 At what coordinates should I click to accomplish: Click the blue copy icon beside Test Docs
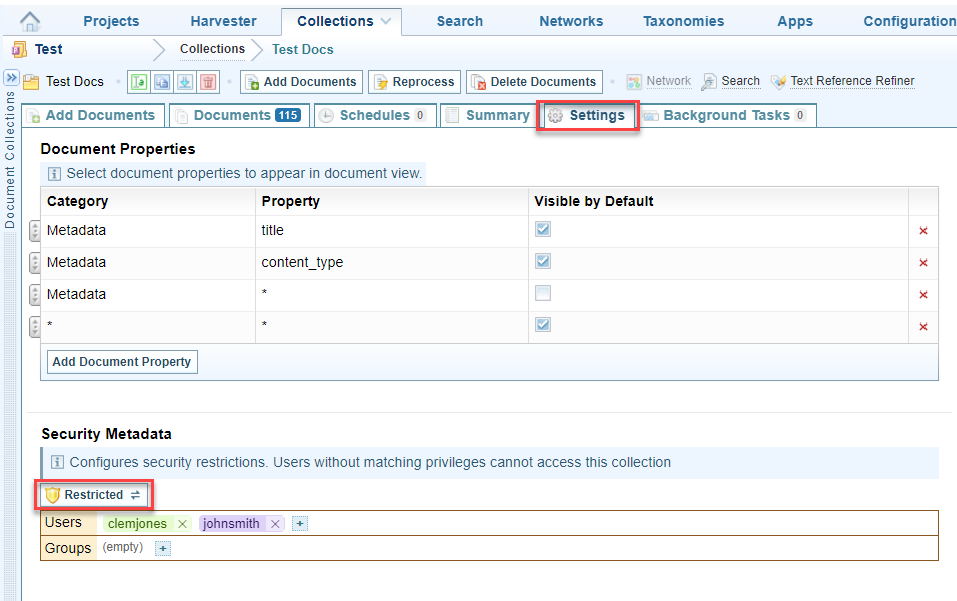pos(162,82)
